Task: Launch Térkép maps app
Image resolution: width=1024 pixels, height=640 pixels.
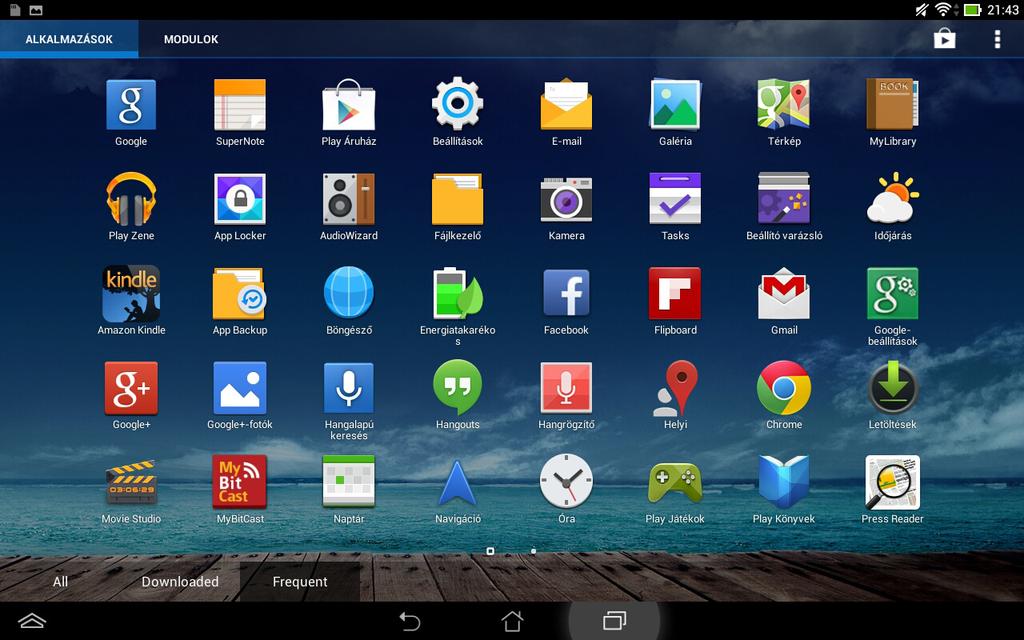Action: (784, 104)
